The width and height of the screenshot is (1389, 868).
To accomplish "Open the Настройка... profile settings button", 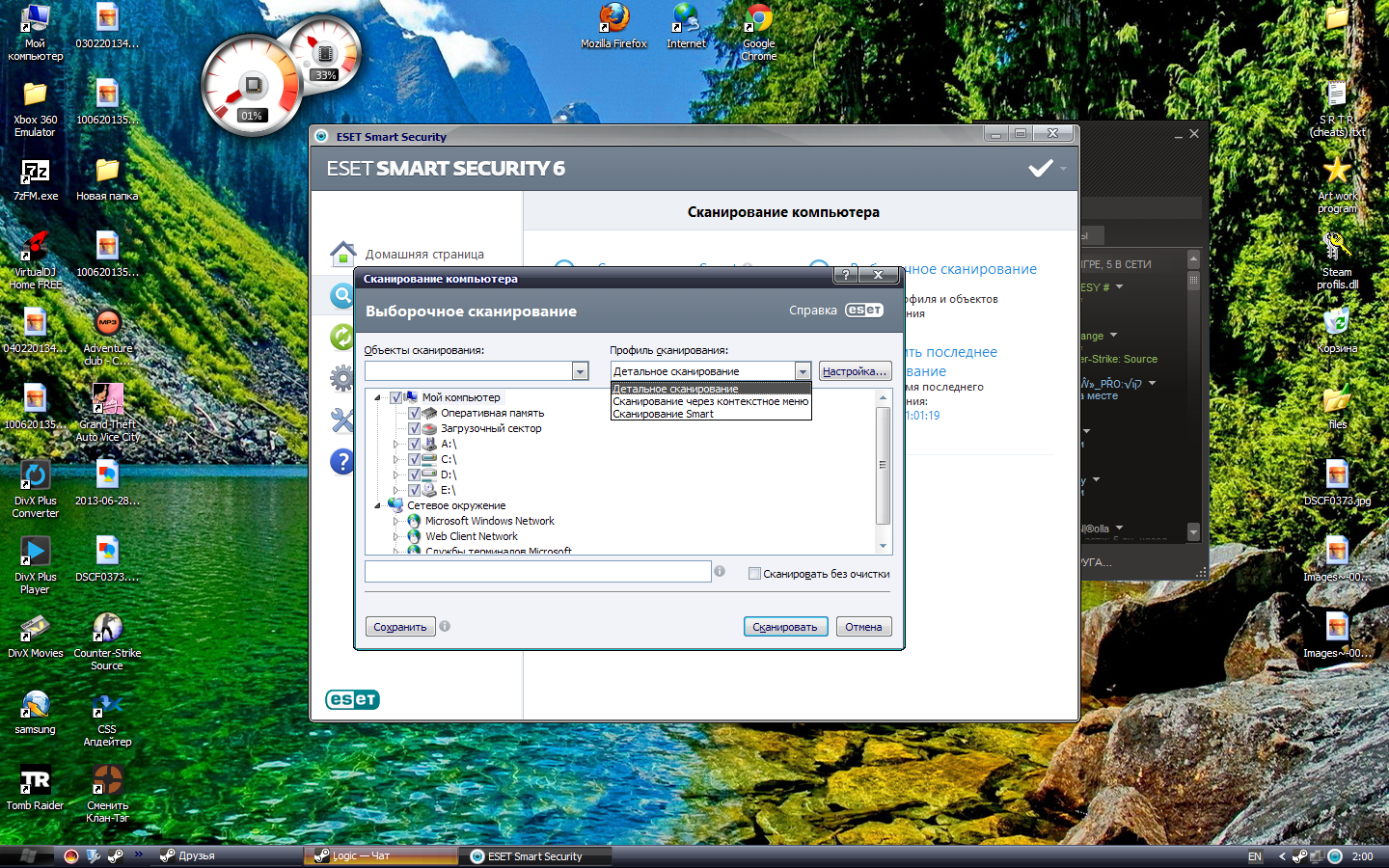I will point(855,371).
